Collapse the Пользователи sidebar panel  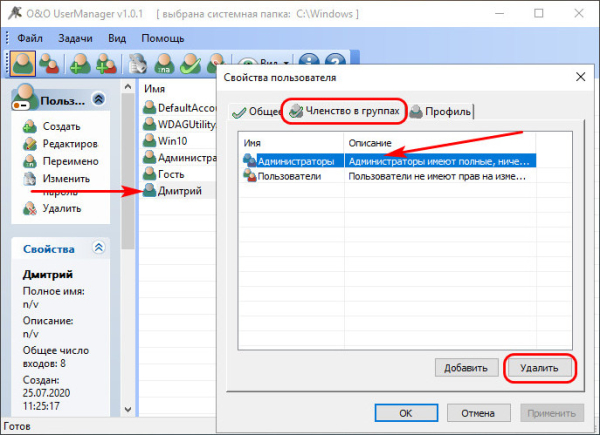pos(98,99)
